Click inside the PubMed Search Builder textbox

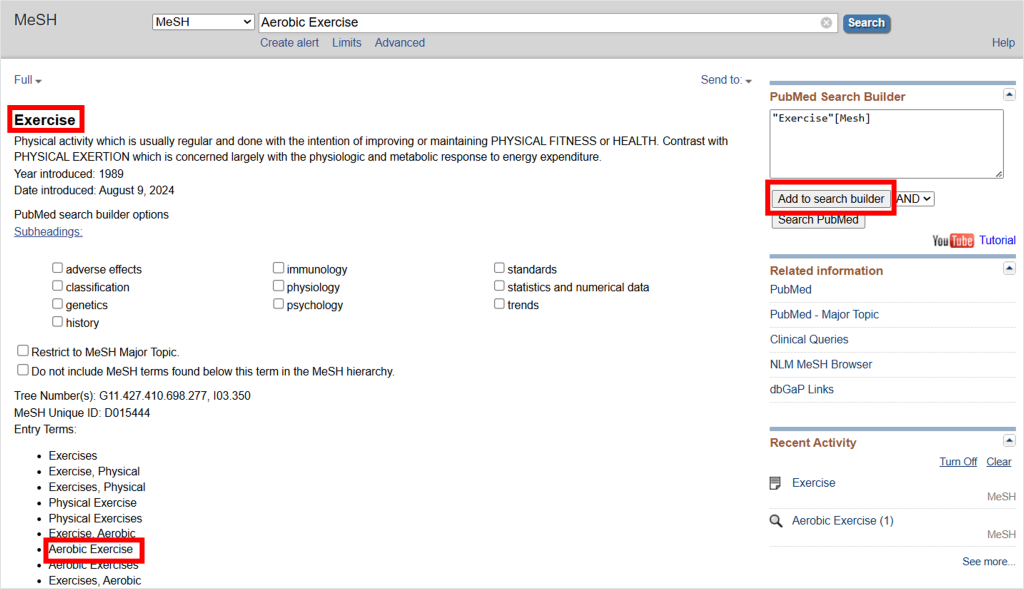pos(886,144)
